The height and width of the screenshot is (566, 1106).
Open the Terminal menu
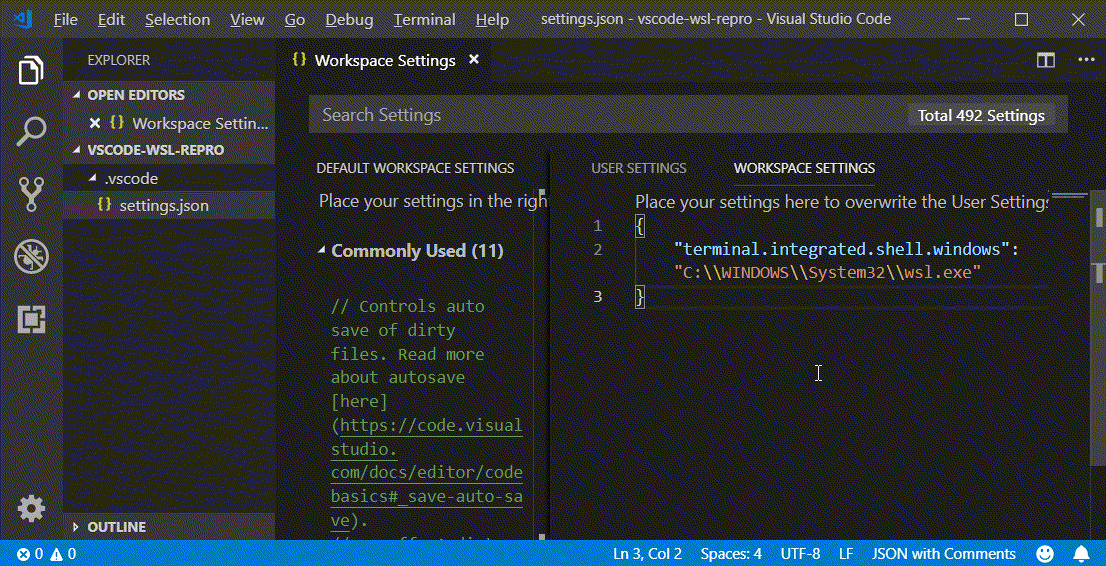coord(423,20)
